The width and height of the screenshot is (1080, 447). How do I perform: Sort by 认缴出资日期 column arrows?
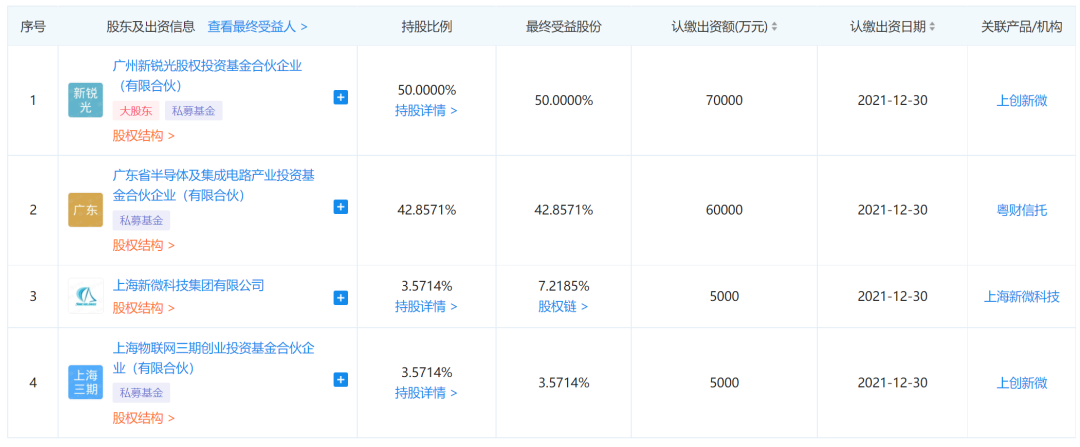[932, 27]
